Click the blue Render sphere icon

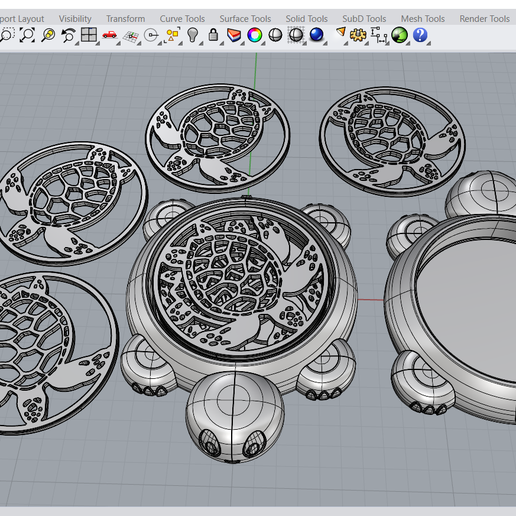tap(316, 35)
